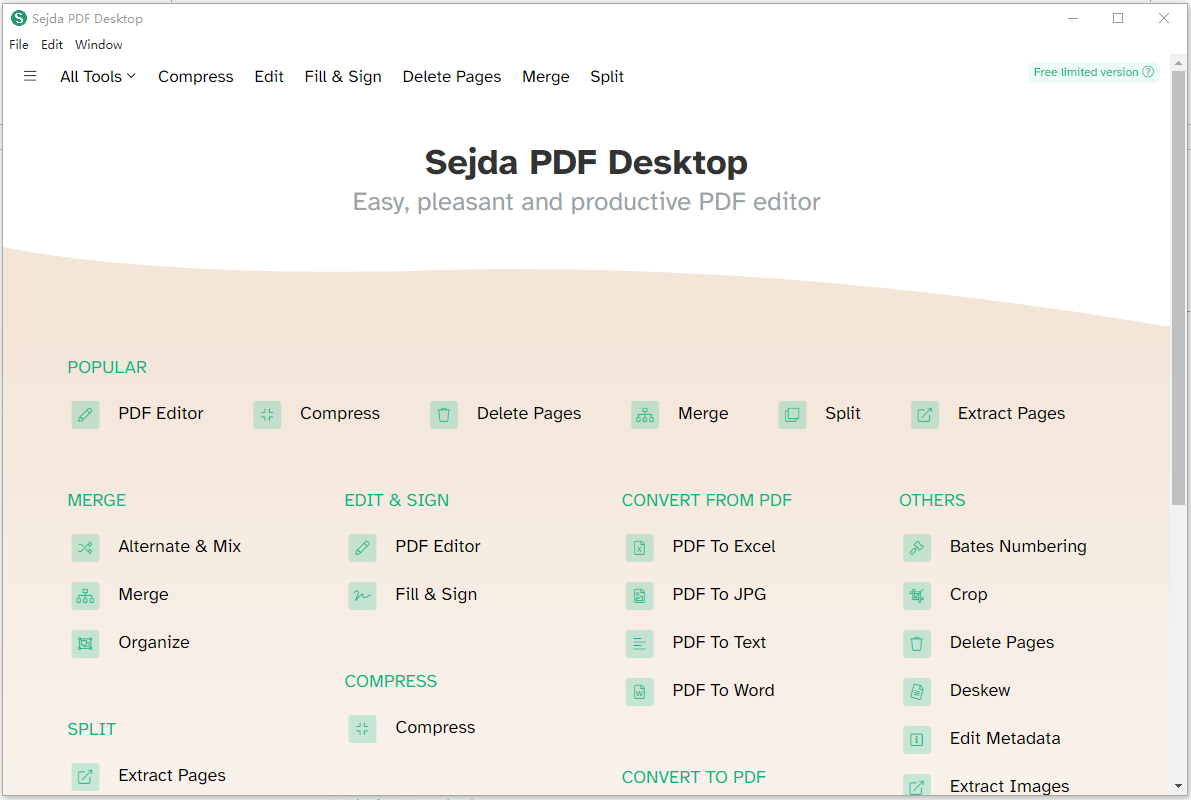Open Alternate & Mix tool link
Screen dimensions: 1191x800
179,546
